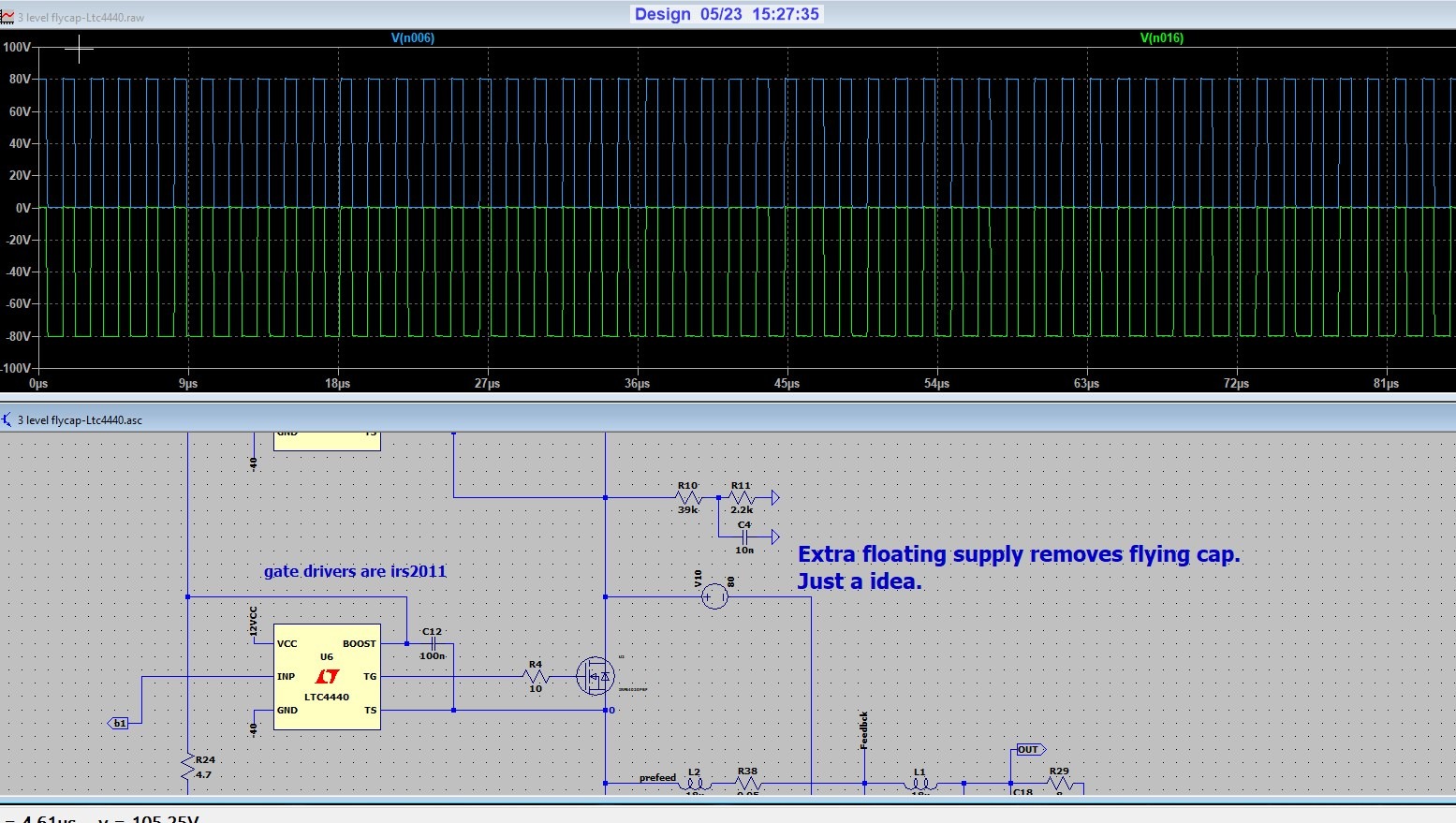Click the 100V vertical axis label
The image size is (1456, 823).
tap(17, 47)
